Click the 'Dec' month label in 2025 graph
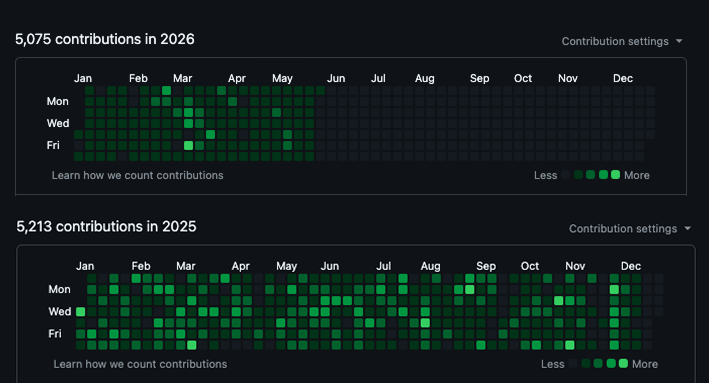The height and width of the screenshot is (383, 709). [x=631, y=266]
